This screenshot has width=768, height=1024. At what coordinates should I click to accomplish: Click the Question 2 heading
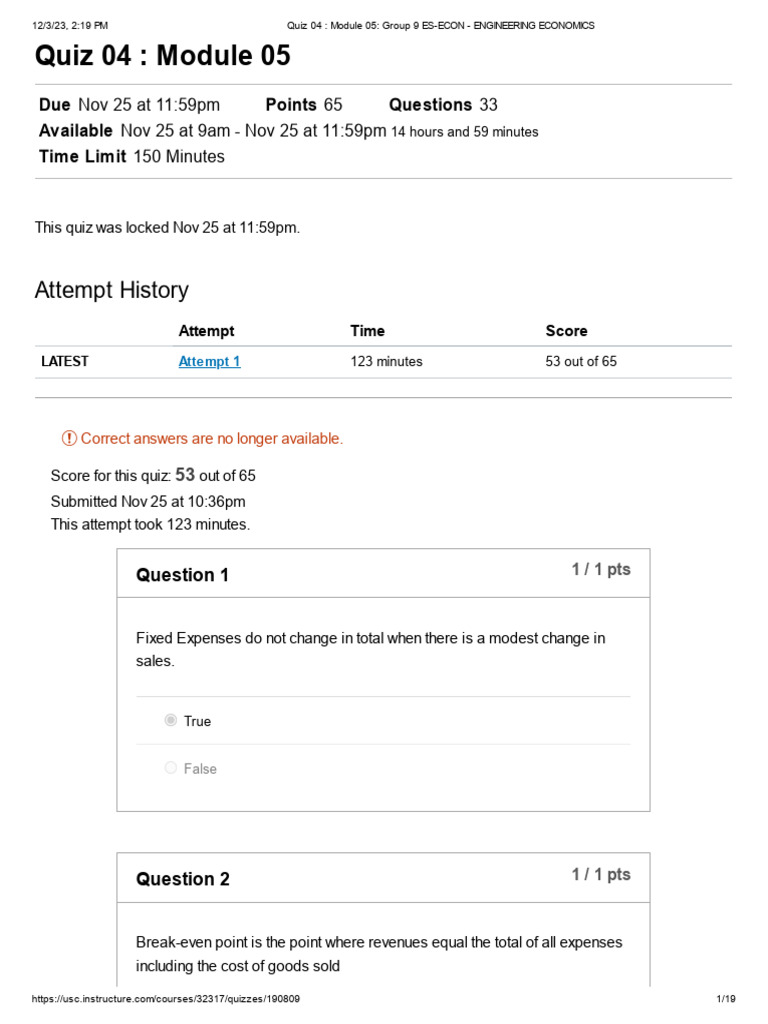coord(183,879)
